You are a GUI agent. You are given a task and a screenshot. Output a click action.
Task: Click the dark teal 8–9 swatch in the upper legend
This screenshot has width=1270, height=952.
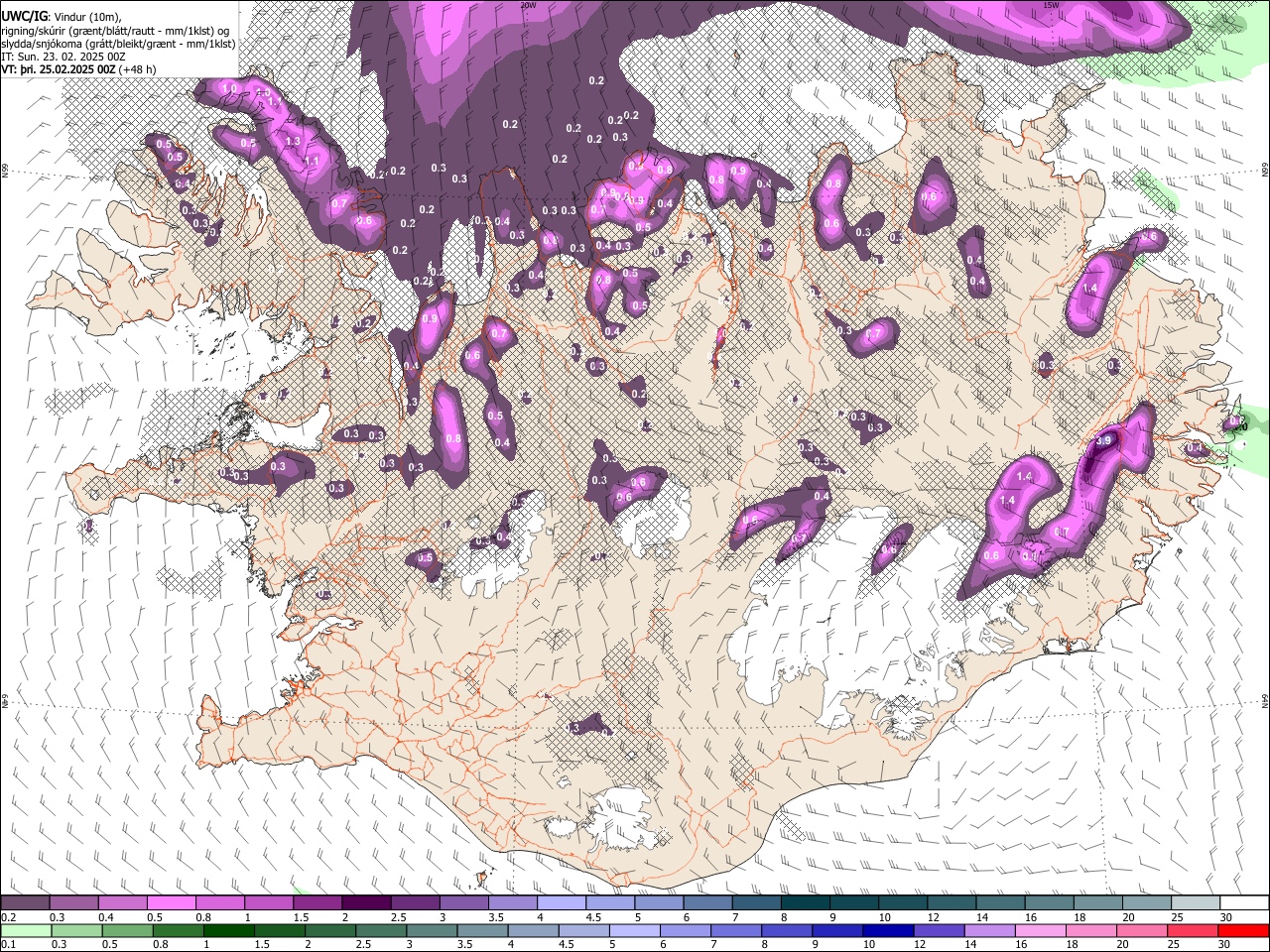[805, 903]
